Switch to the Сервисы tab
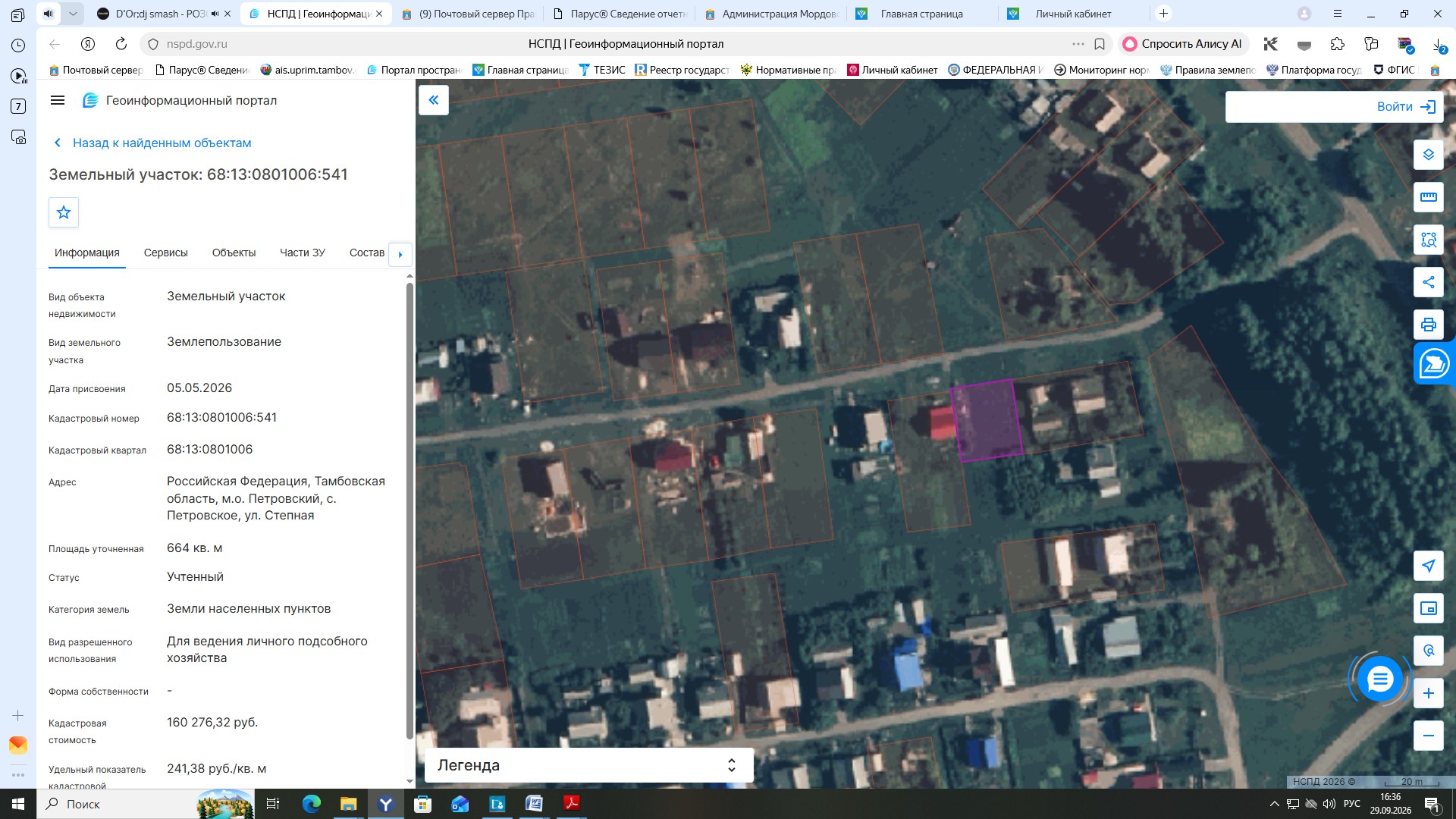Image resolution: width=1456 pixels, height=819 pixels. (166, 253)
